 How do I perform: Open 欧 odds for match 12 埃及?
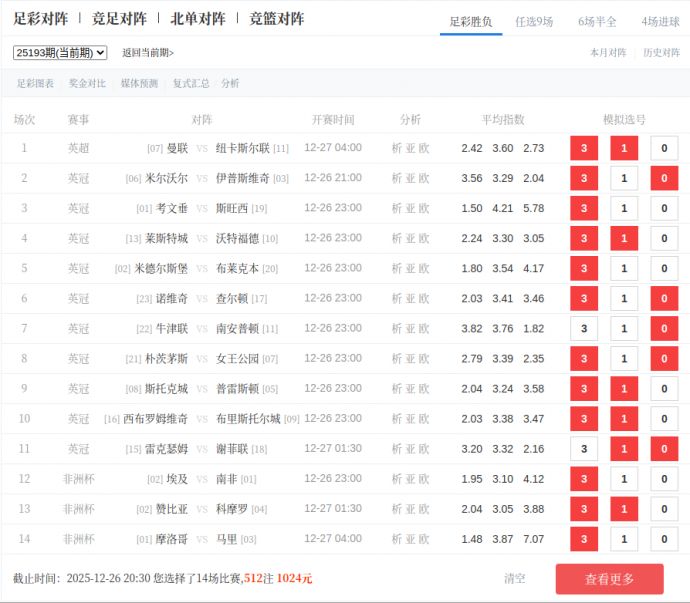pyautogui.click(x=424, y=479)
